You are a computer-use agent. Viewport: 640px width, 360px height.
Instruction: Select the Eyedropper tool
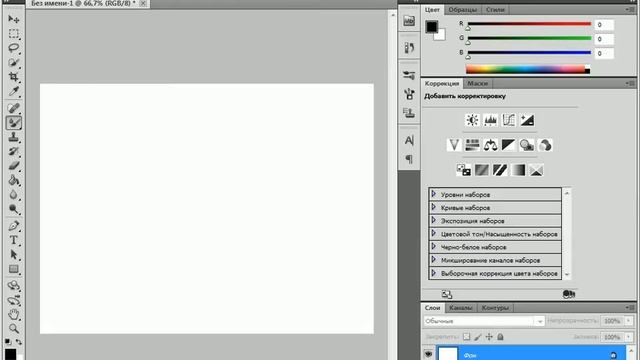click(13, 91)
